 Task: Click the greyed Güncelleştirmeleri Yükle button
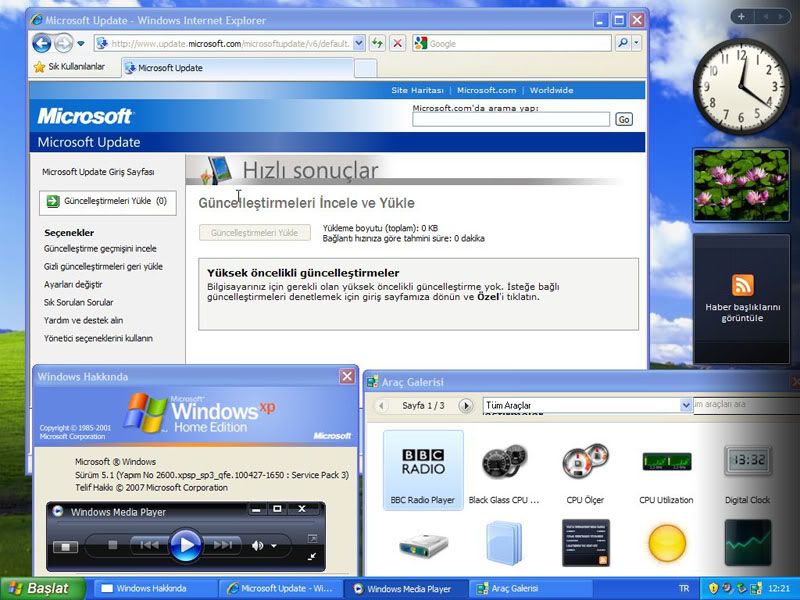(x=255, y=233)
